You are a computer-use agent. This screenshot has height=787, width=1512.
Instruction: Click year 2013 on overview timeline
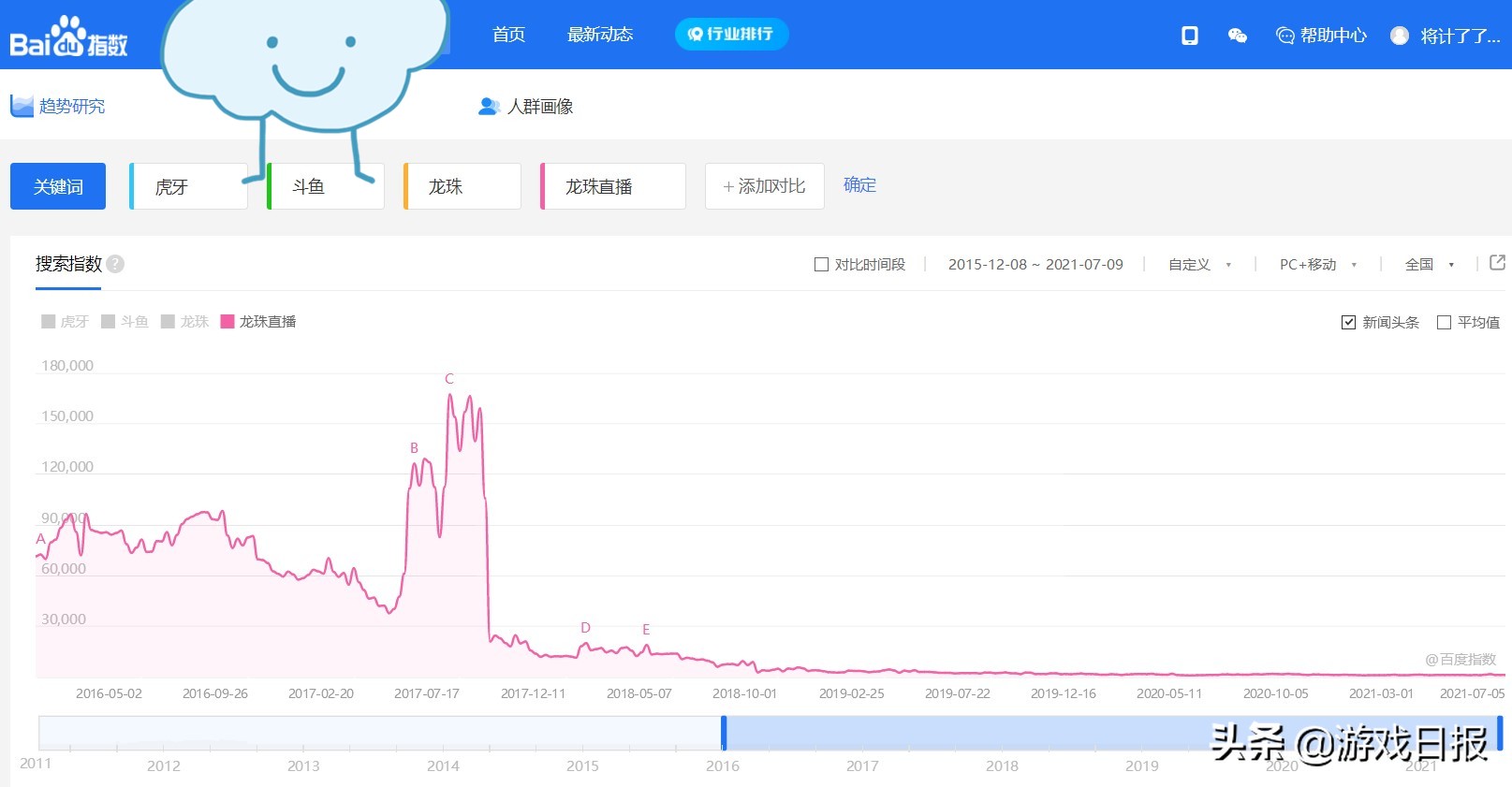(x=303, y=765)
